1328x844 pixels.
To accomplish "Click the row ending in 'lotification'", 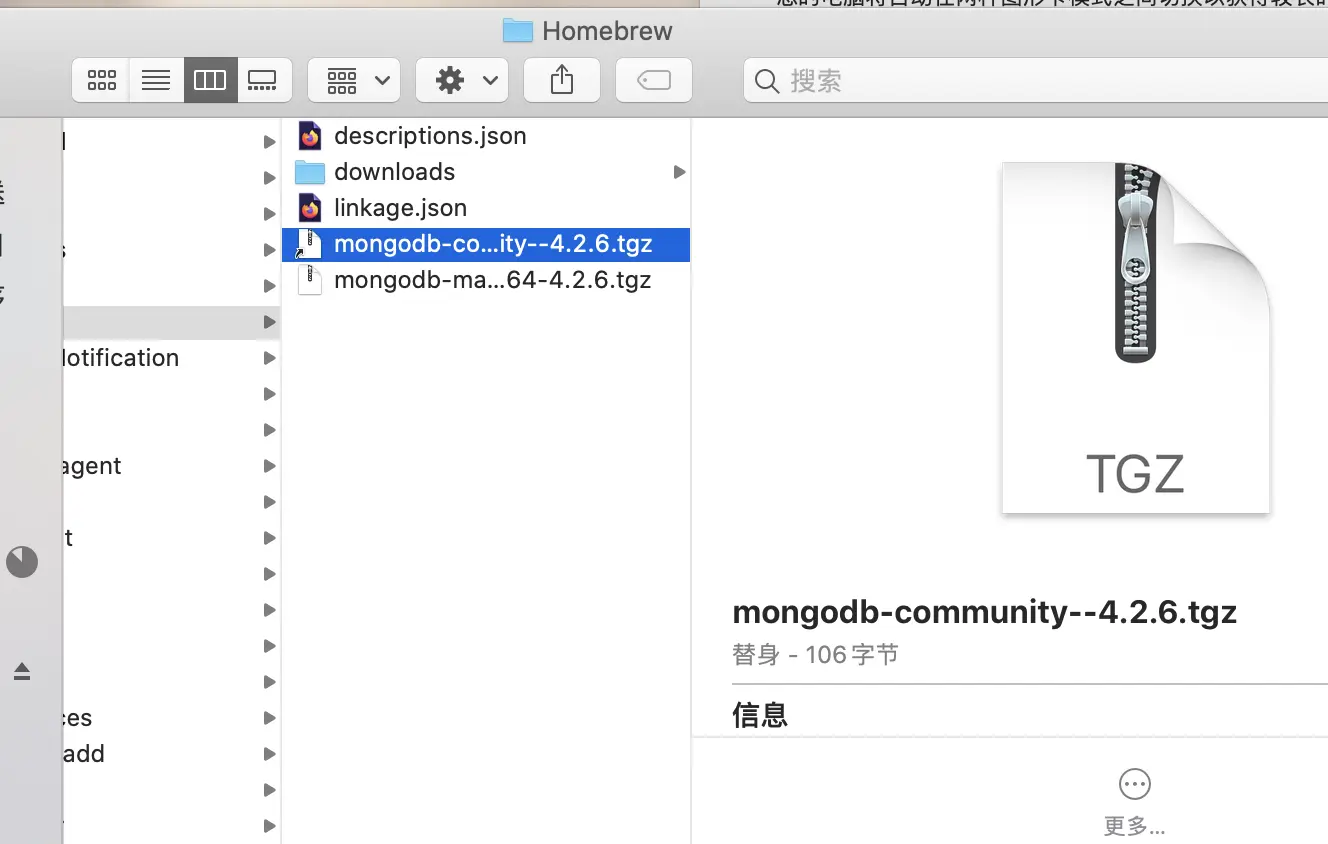I will [172, 358].
